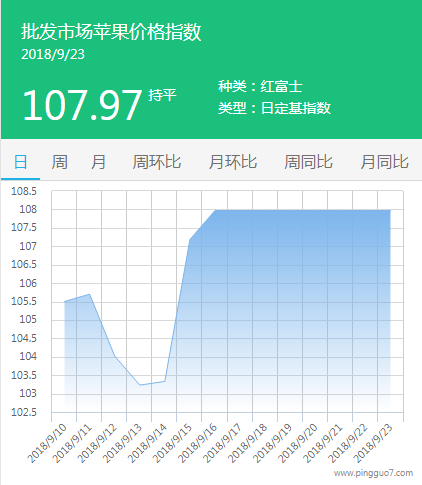
Task: Click the date 2018/9/23 in header
Action: (x=53, y=54)
